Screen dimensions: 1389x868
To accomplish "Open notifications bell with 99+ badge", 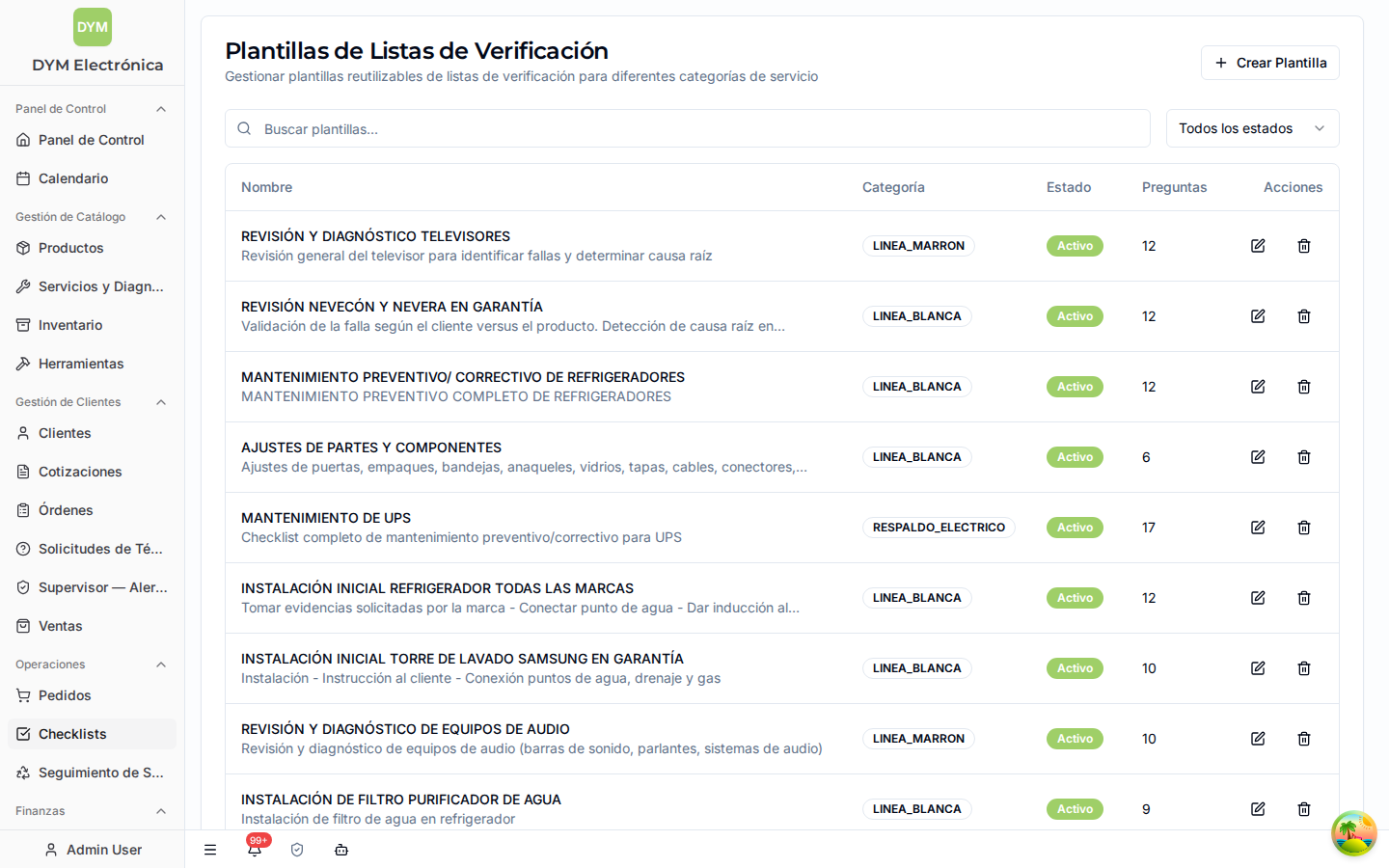I will coord(255,849).
